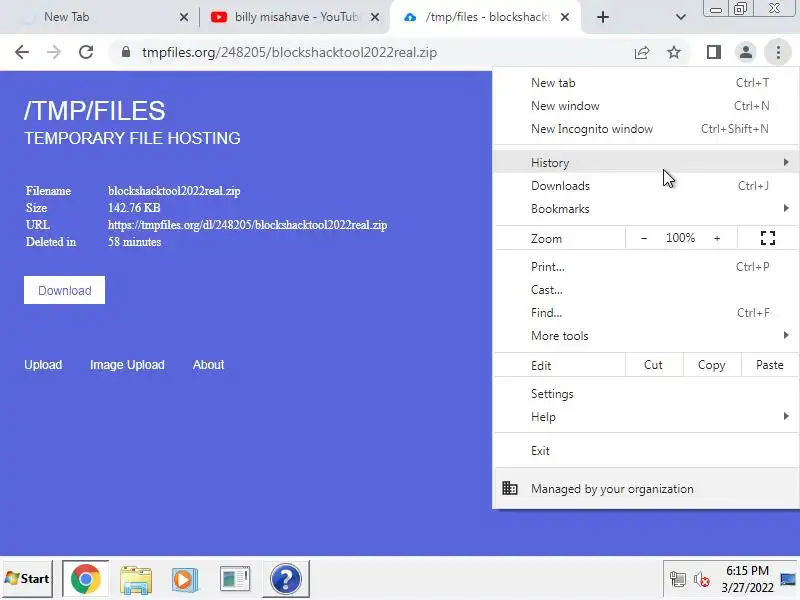
Task: Click the 142.76 KB size value
Action: click(134, 208)
